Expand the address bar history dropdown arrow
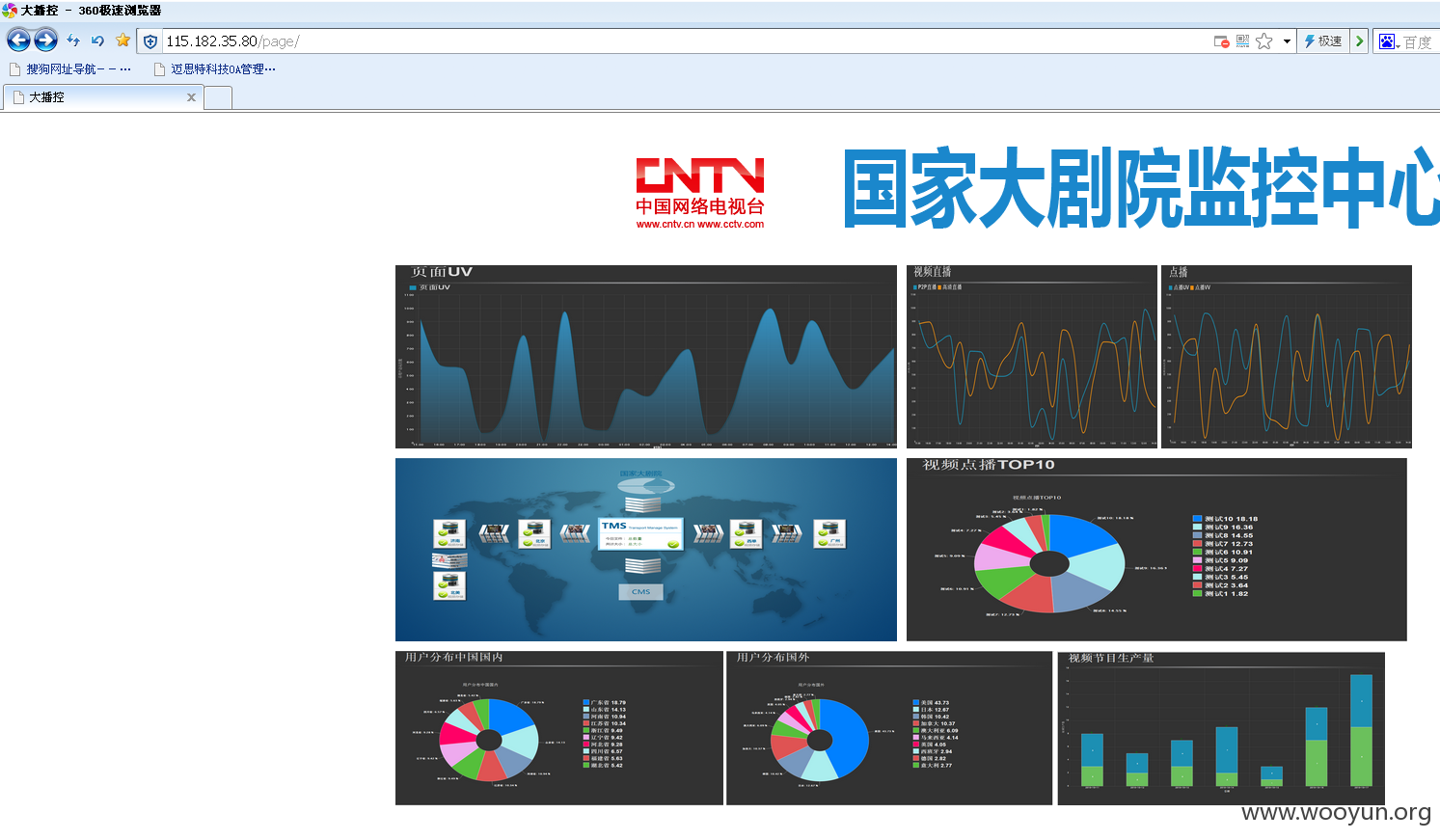The image size is (1440, 840). click(x=1287, y=41)
